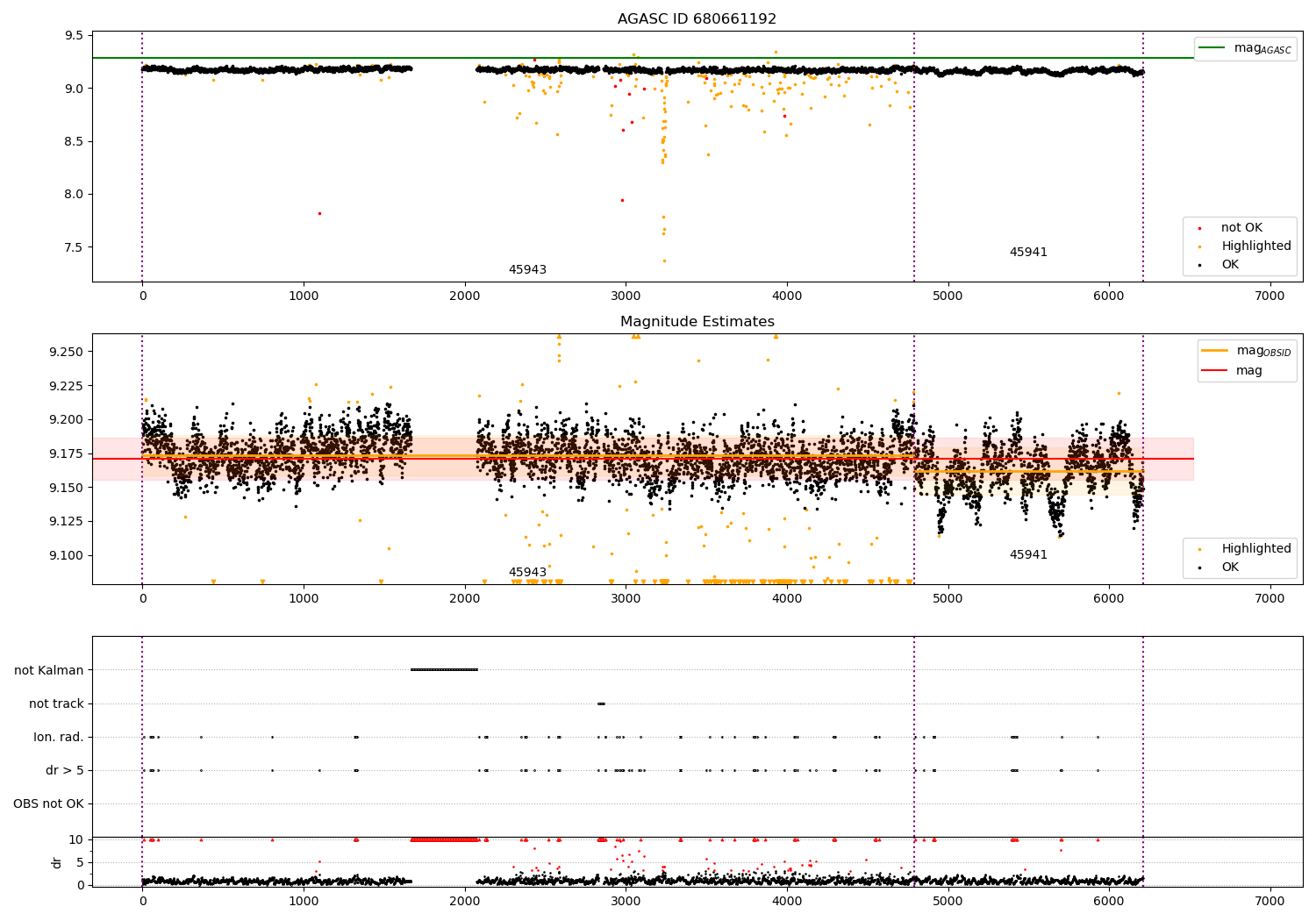Click the '3000' x tick of Magnitude Estimates plot

626,599
